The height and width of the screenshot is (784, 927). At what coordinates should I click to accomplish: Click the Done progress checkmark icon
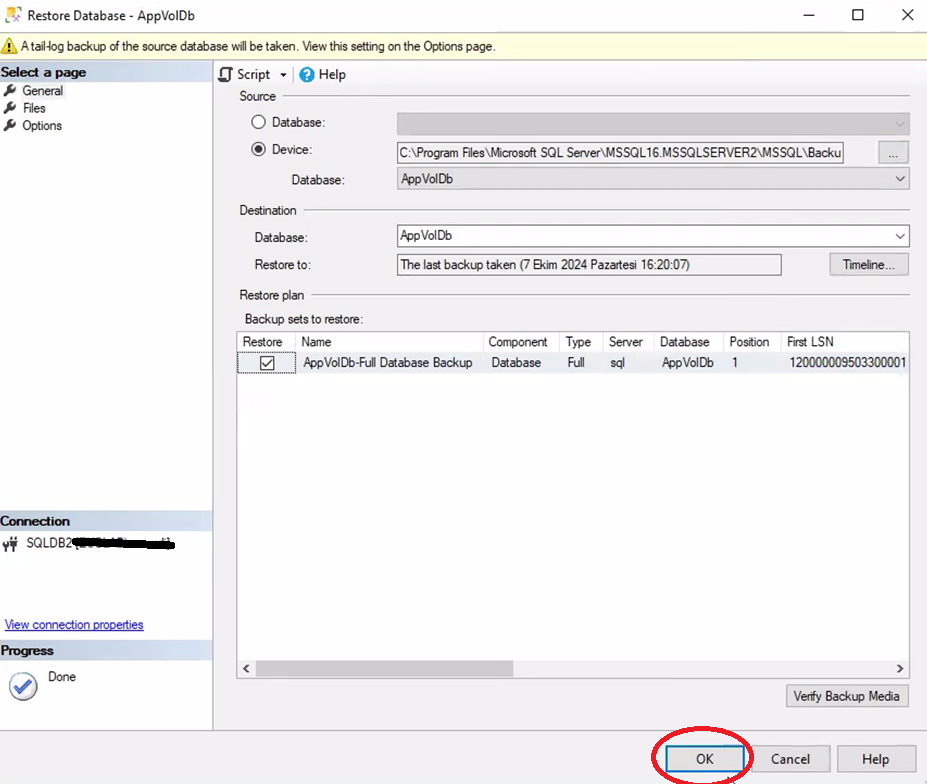tap(23, 686)
